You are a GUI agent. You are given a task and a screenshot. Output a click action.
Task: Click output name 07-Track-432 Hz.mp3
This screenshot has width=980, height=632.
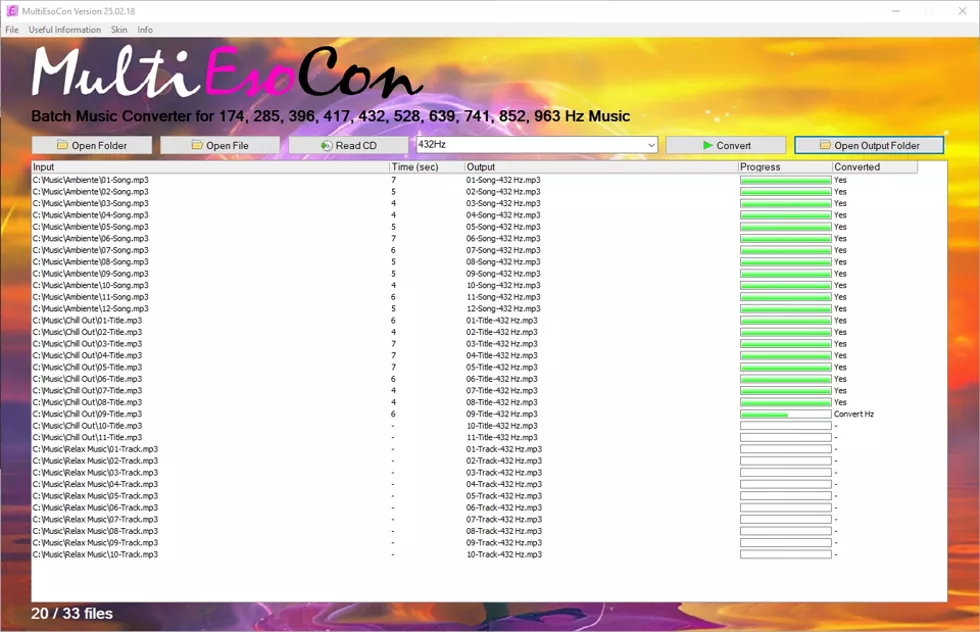[x=504, y=519]
